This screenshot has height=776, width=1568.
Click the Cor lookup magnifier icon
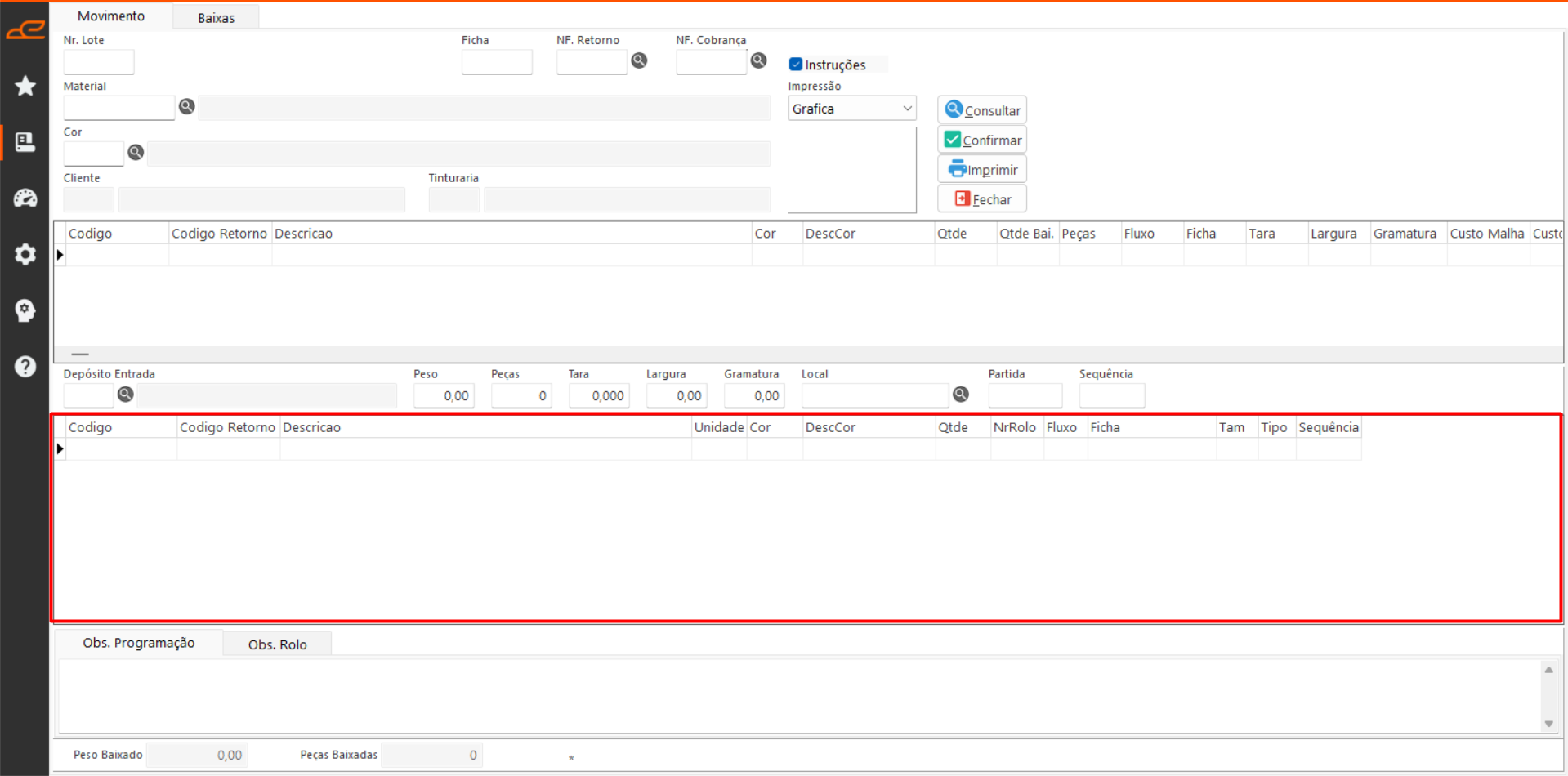(x=136, y=152)
